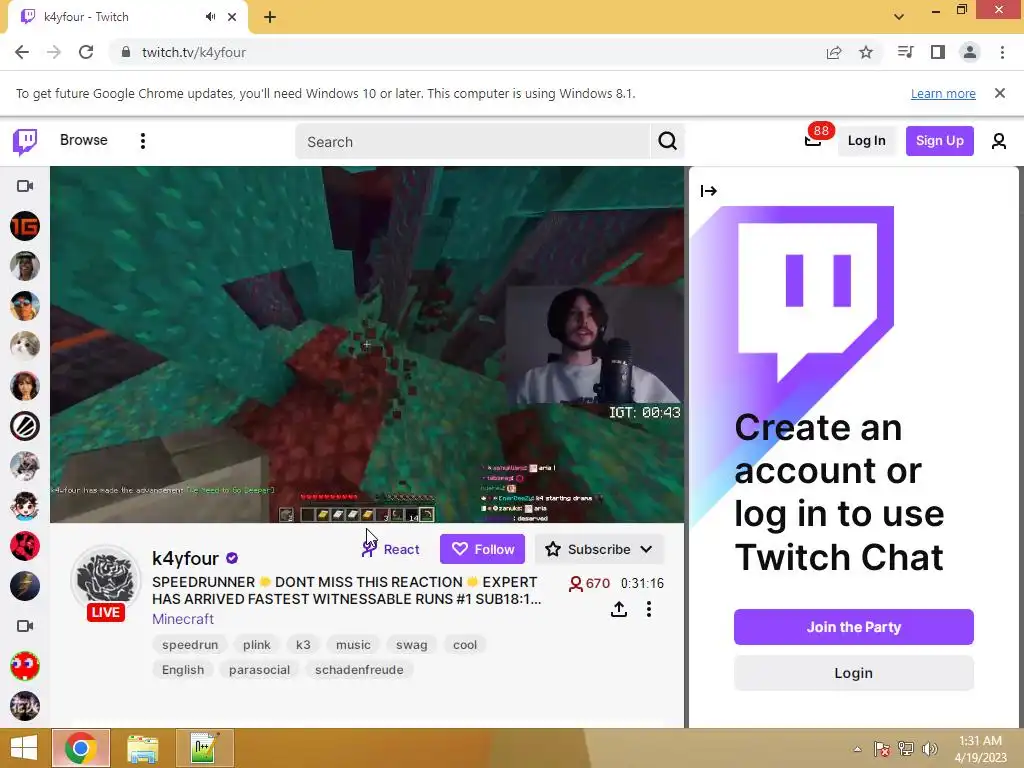Expand the Subscribe dropdown chevron
Viewport: 1024px width, 768px height.
coord(647,549)
